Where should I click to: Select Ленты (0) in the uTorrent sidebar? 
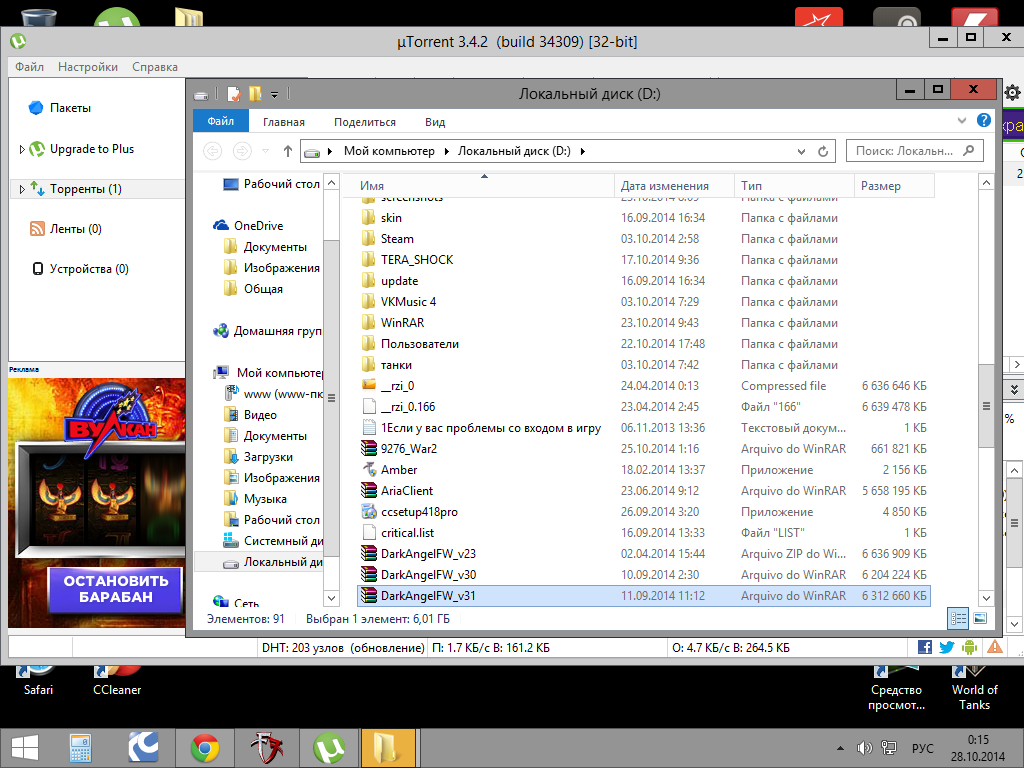[x=75, y=229]
